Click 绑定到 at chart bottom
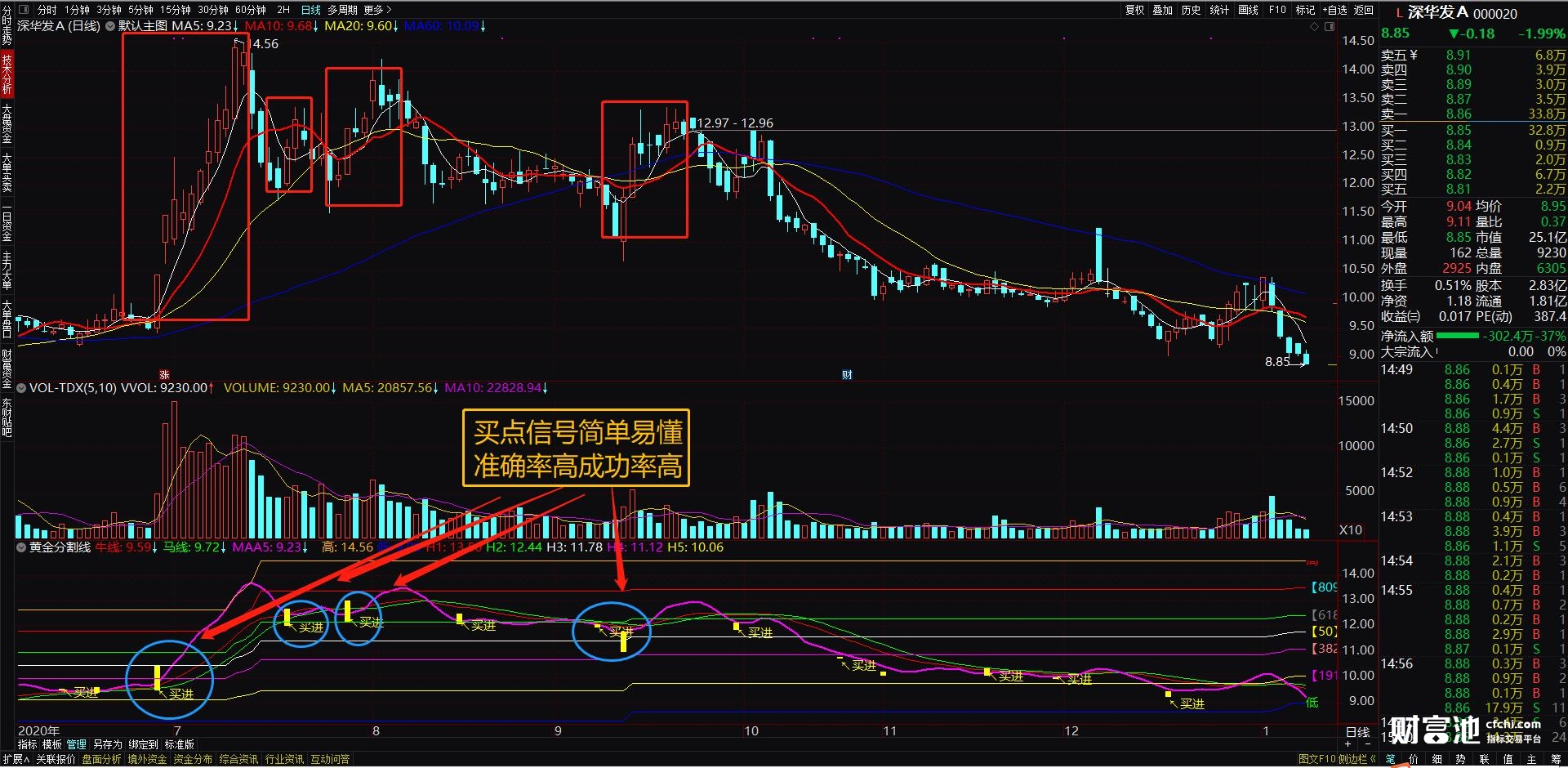 tap(143, 744)
